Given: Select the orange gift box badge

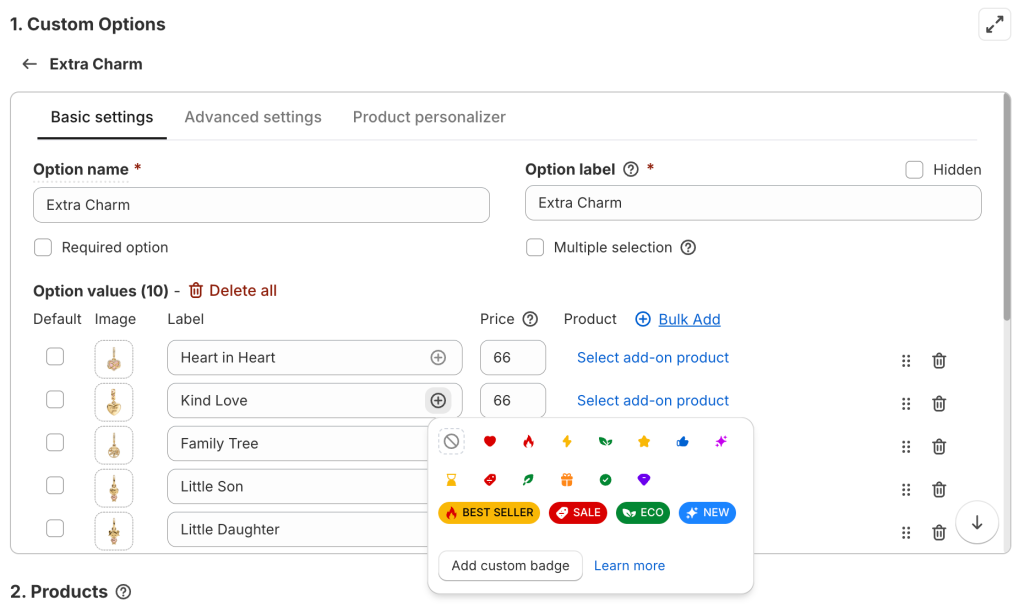Looking at the screenshot, I should (x=567, y=480).
